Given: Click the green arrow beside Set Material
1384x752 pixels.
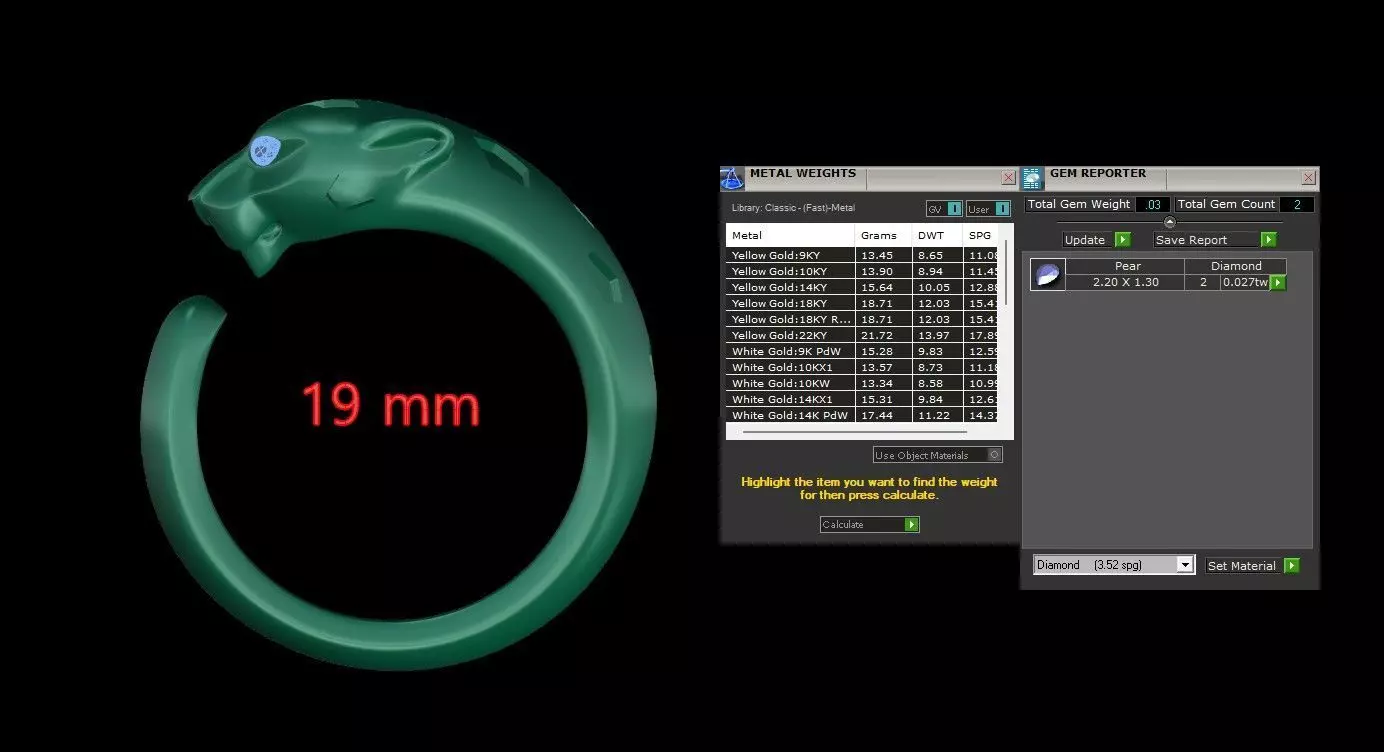Looking at the screenshot, I should point(1291,566).
